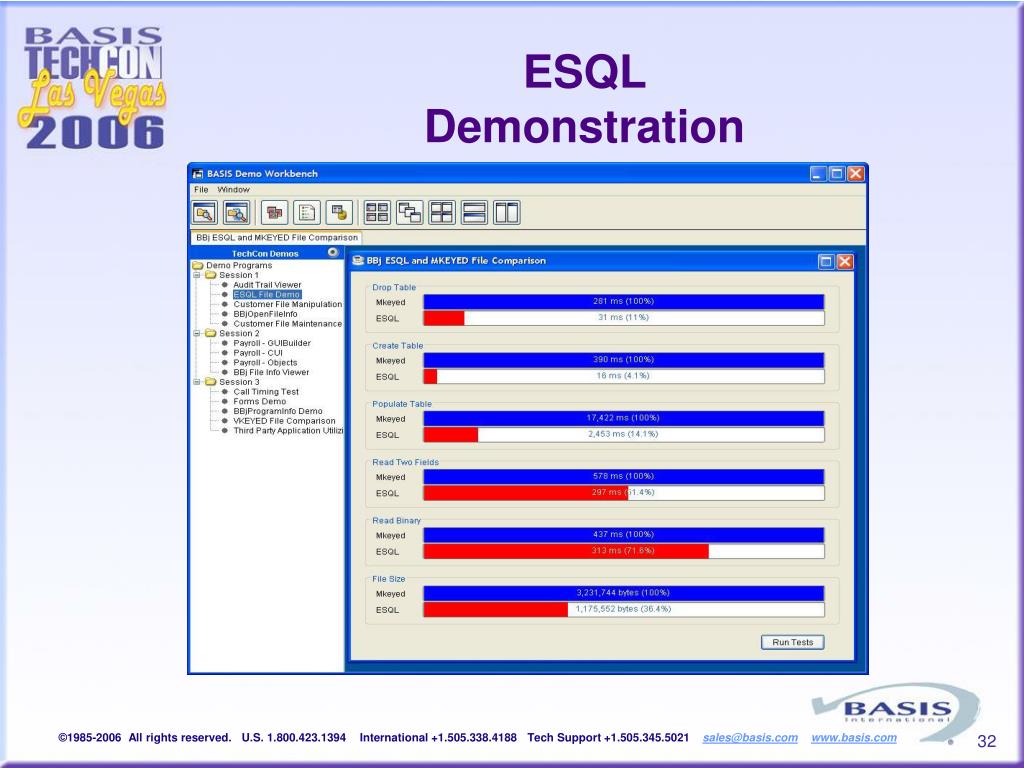This screenshot has height=768, width=1024.
Task: Click the Read Two Fields ESQL 297 ms bar
Action: tap(624, 493)
